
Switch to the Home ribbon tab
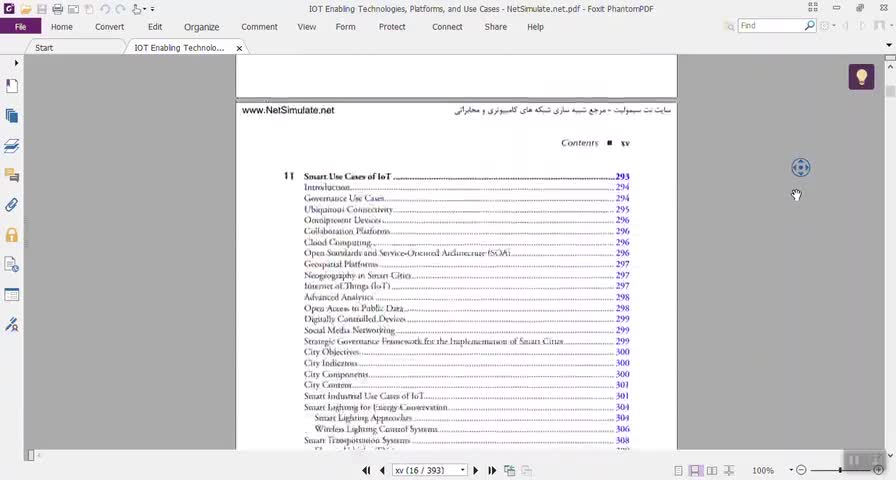tap(62, 27)
